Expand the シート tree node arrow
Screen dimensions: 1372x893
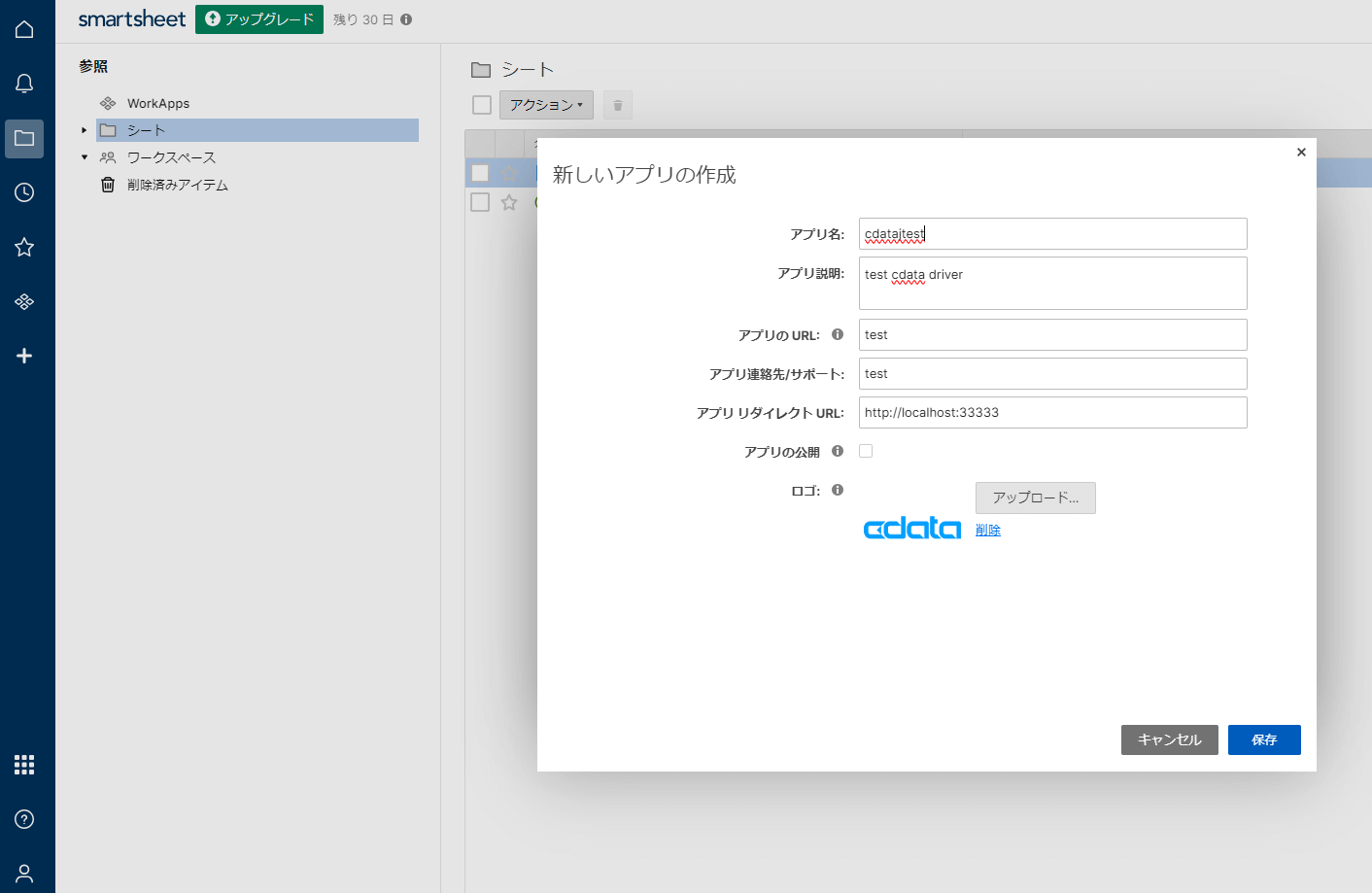click(x=85, y=130)
